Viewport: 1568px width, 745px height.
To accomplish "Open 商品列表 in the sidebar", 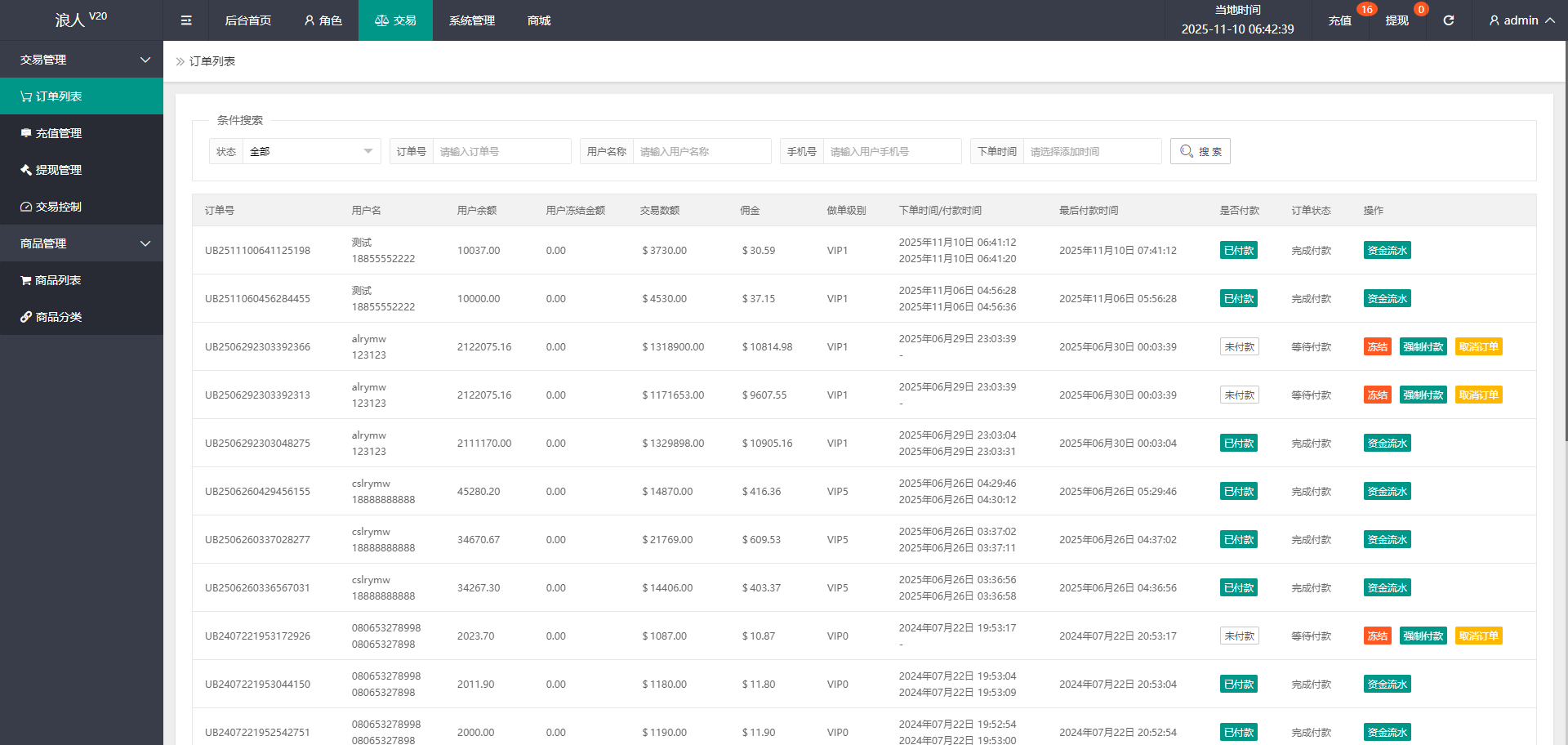I will pyautogui.click(x=57, y=280).
